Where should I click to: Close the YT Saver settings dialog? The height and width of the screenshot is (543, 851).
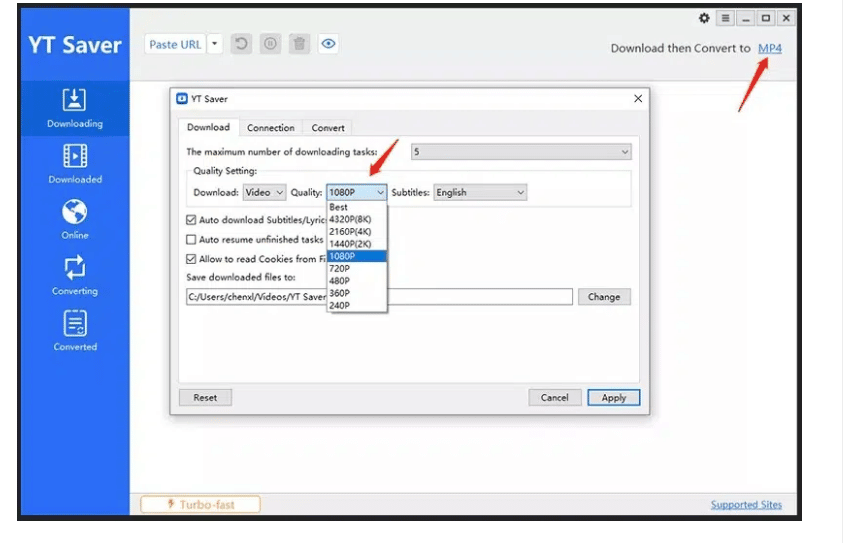[x=638, y=99]
